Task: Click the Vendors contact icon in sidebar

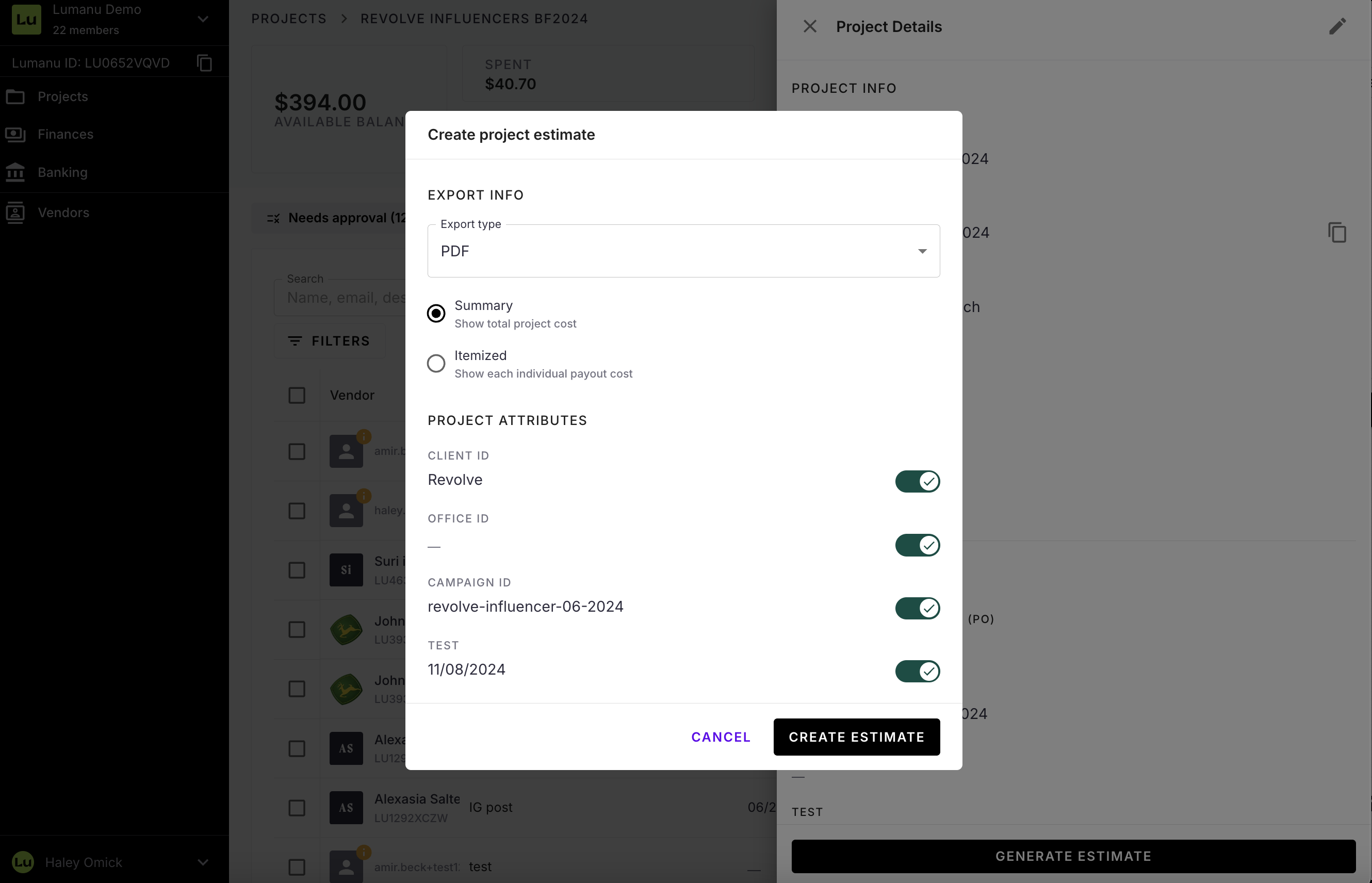Action: coord(15,212)
